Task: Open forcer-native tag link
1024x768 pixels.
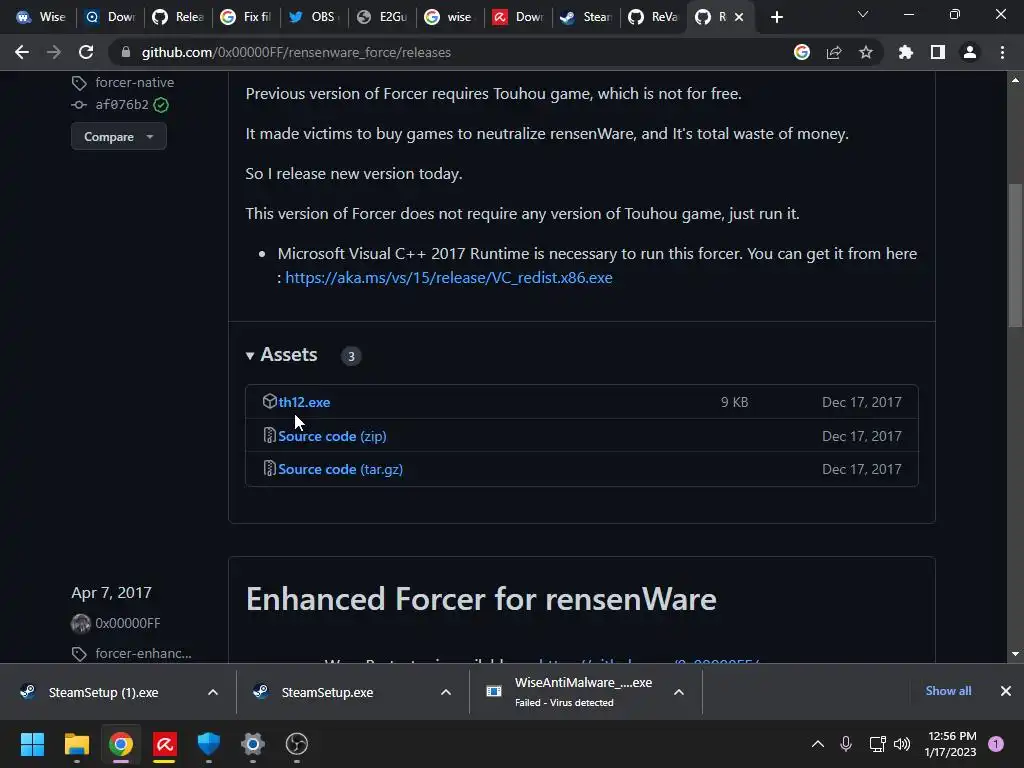Action: pyautogui.click(x=135, y=82)
